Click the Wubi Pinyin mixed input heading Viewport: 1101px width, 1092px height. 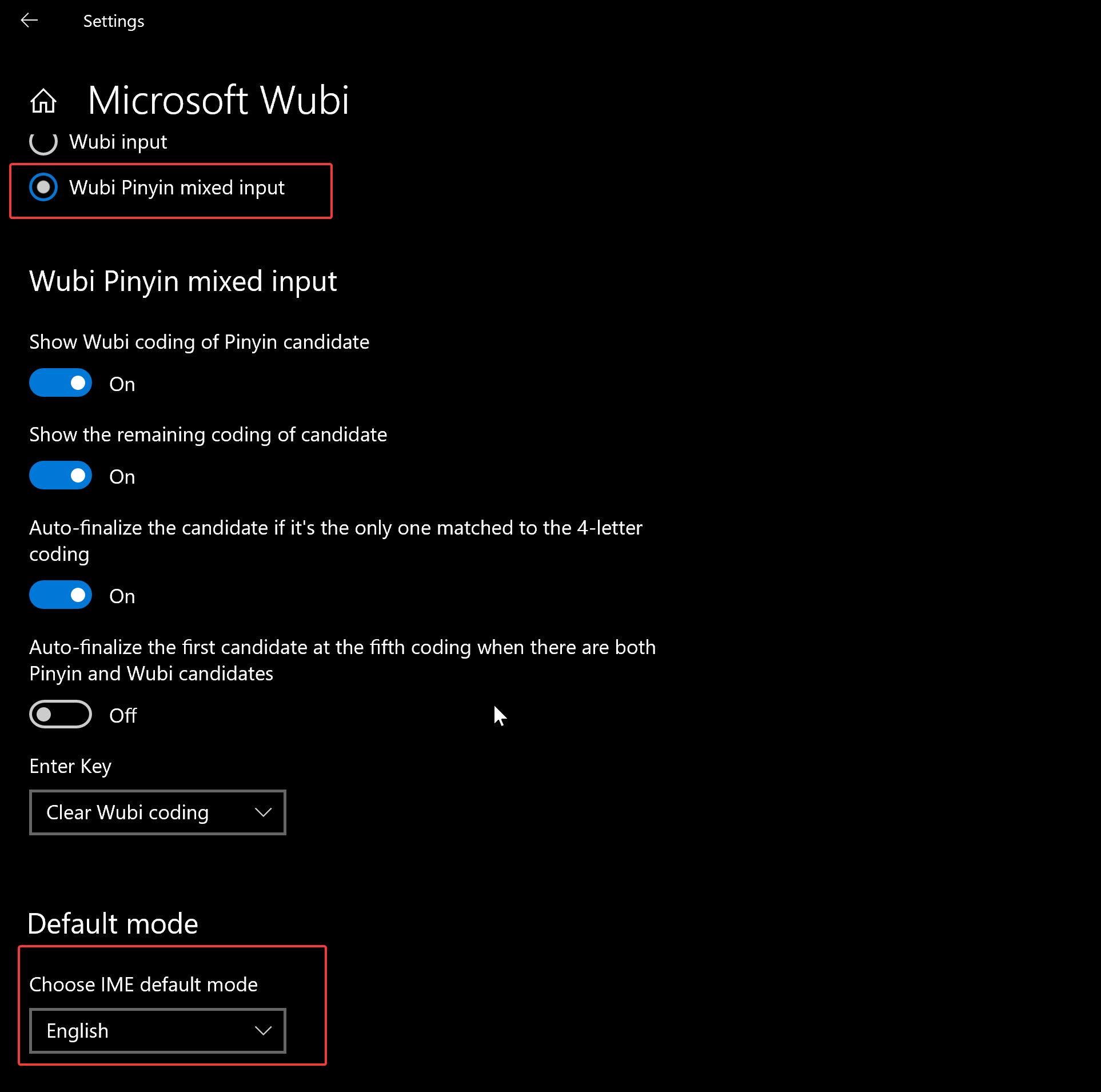183,281
